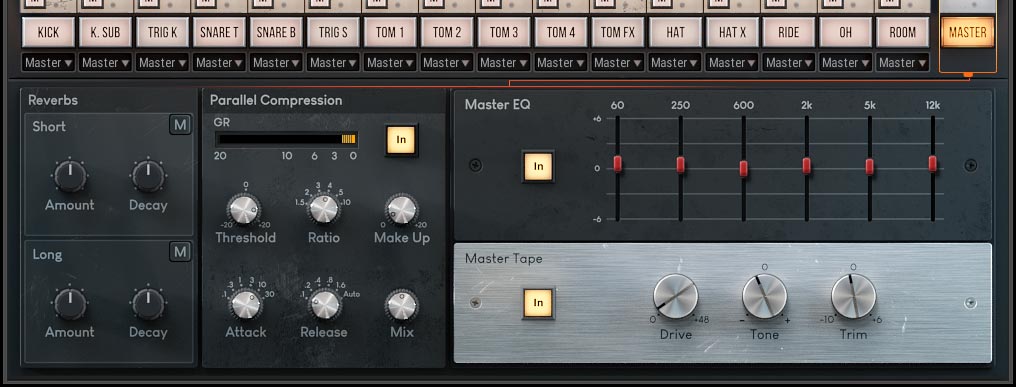Toggle Master EQ In button
Viewport: 1016px width, 387px height.
point(538,166)
